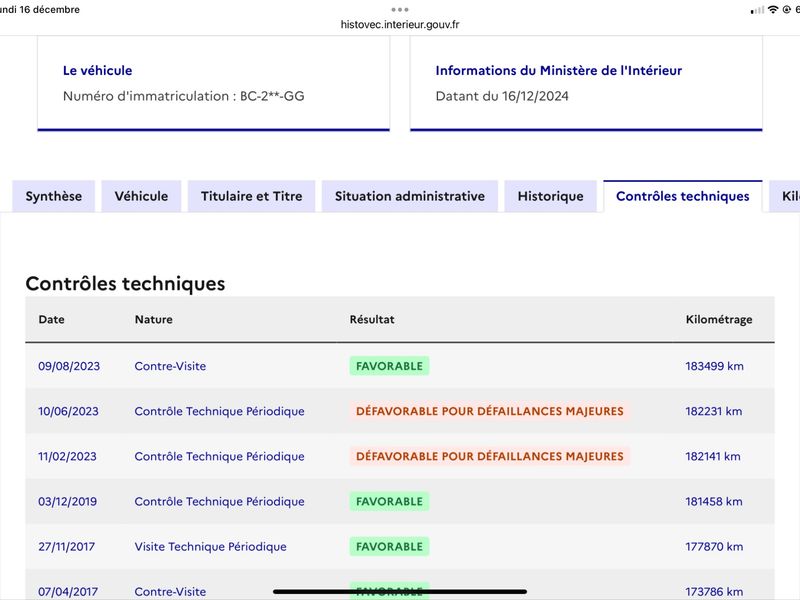
Task: Click the date 27/11/2017
Action: (x=66, y=546)
